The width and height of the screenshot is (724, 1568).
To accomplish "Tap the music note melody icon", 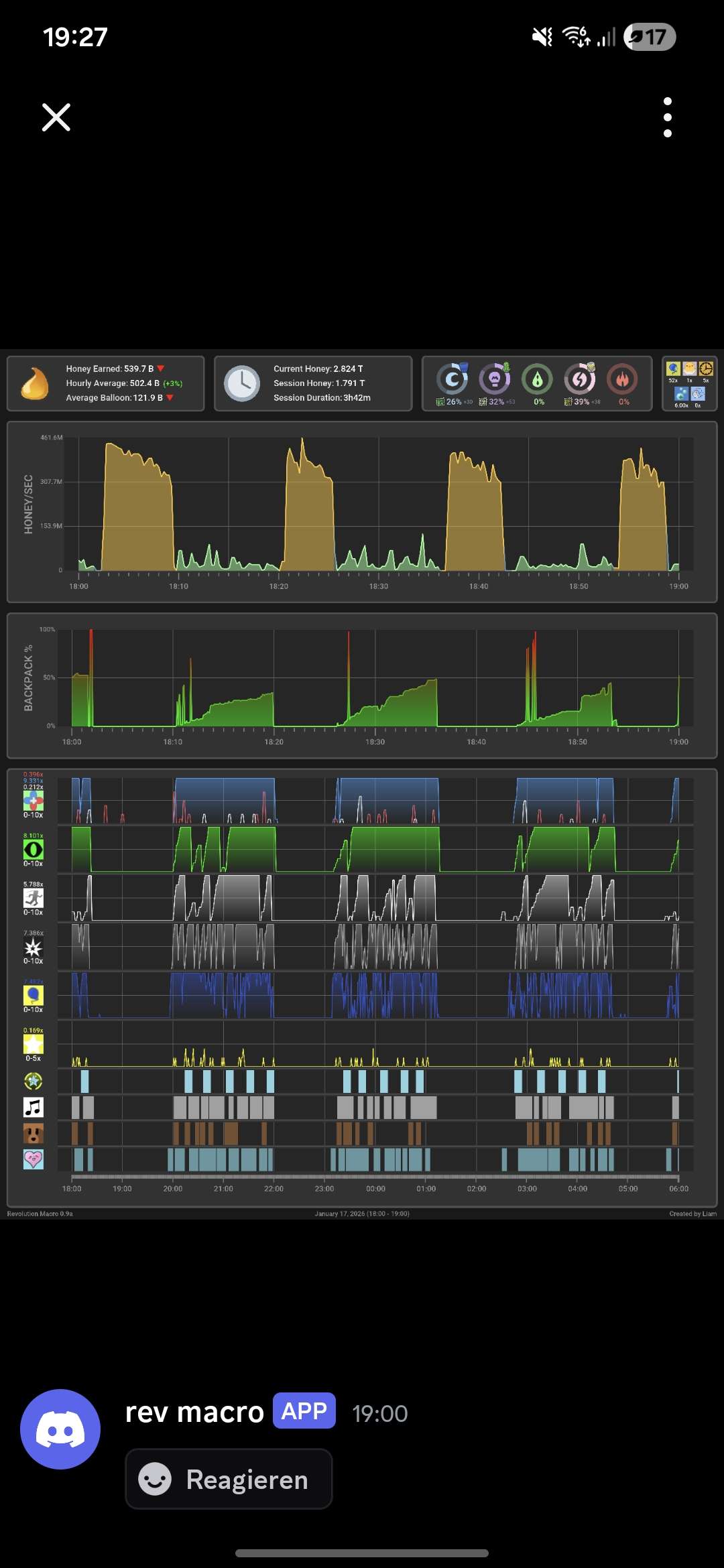I will [34, 1107].
